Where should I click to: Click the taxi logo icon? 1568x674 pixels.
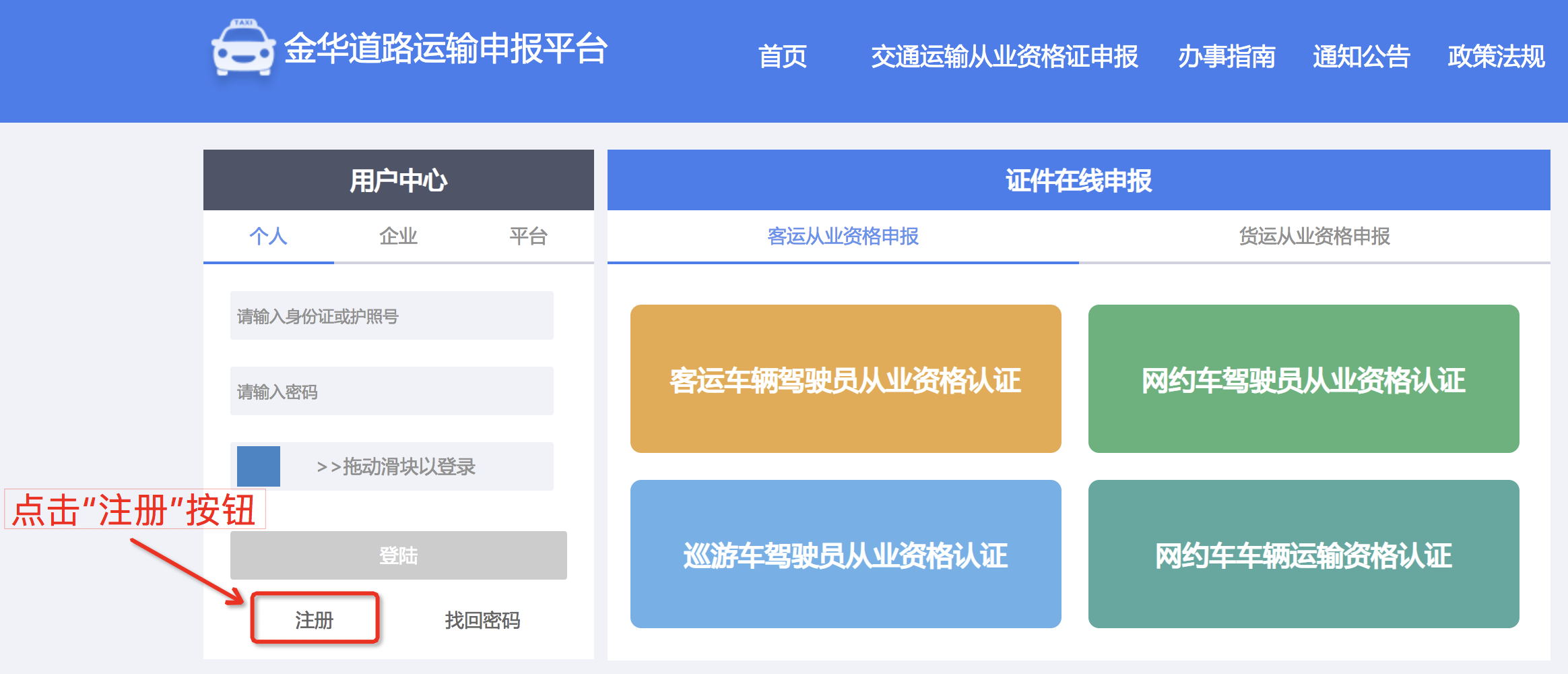[243, 49]
